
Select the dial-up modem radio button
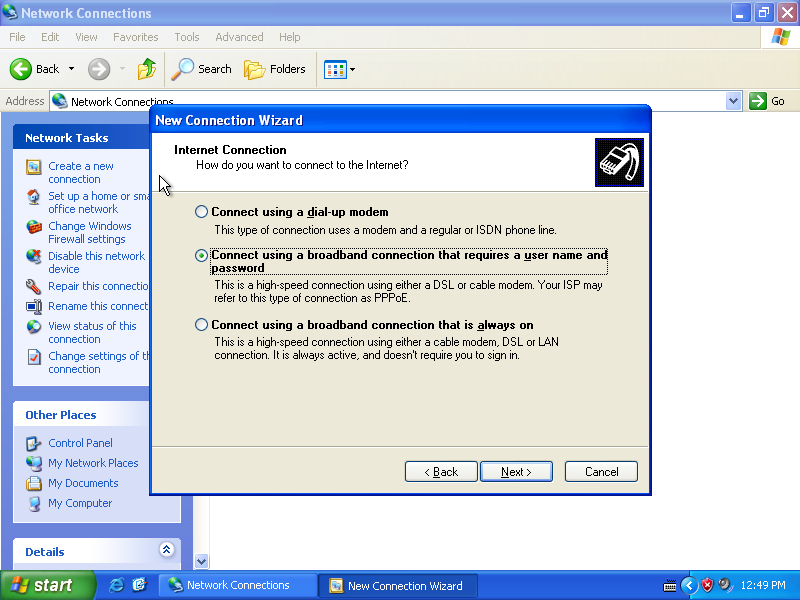point(202,212)
